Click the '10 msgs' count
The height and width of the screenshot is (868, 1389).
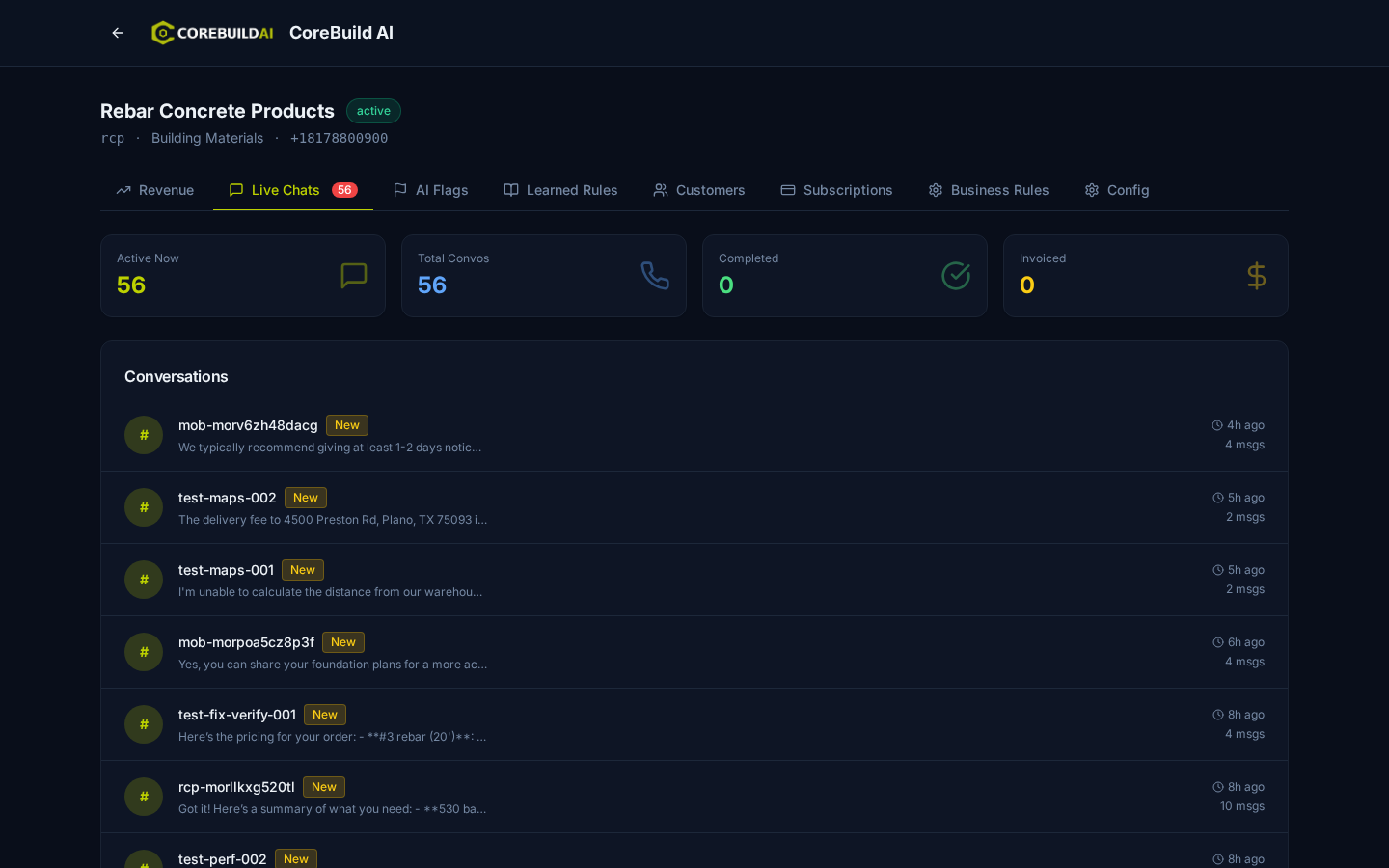(1242, 806)
